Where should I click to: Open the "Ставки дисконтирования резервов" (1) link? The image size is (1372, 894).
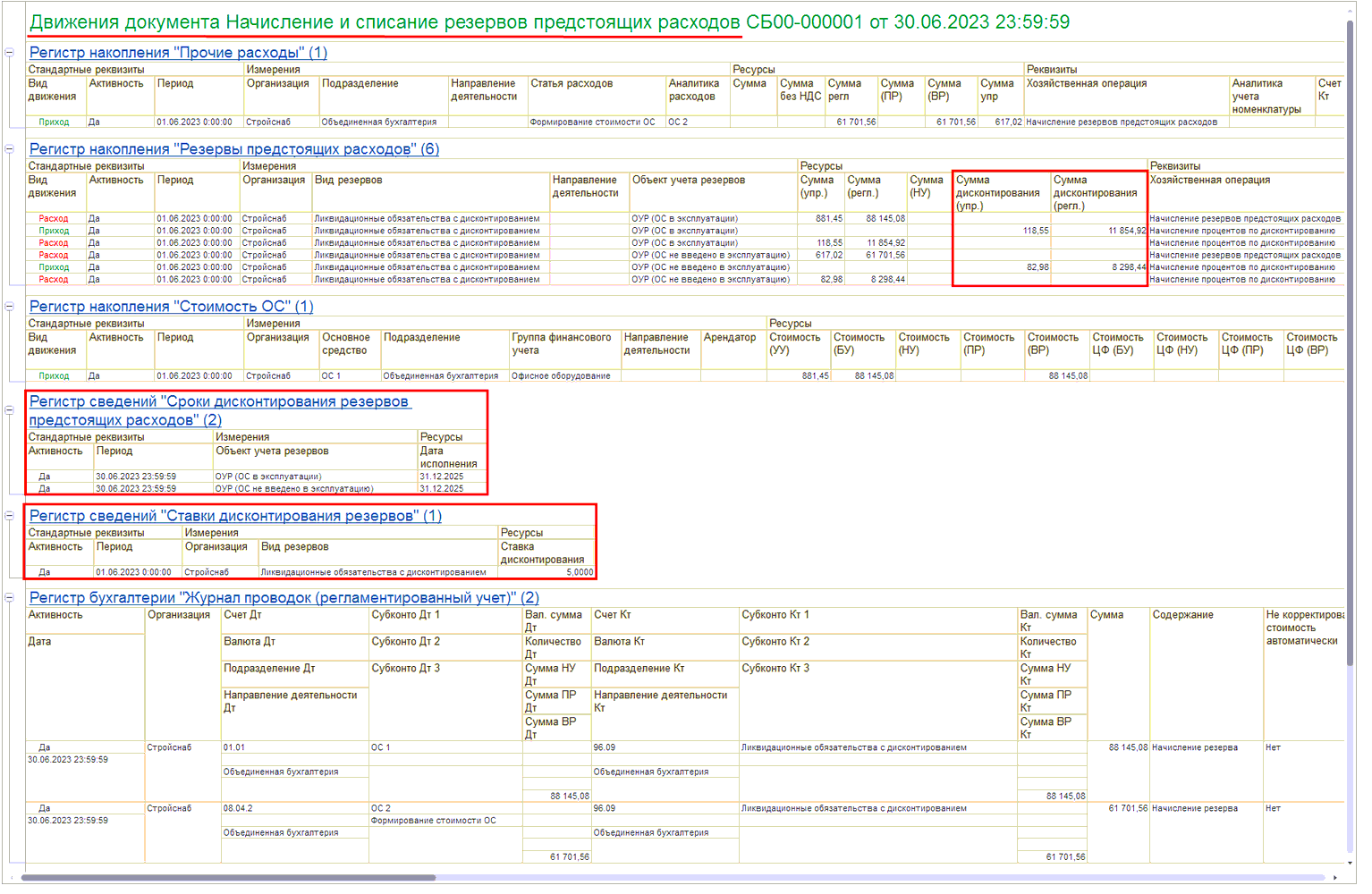tap(235, 516)
